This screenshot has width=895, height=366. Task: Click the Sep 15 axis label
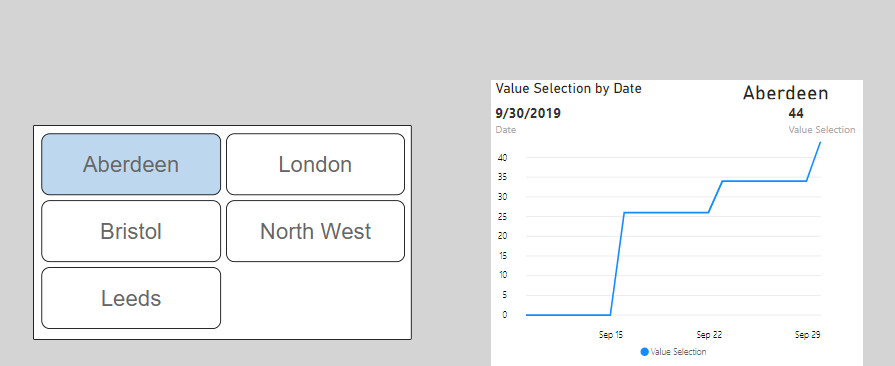(611, 335)
